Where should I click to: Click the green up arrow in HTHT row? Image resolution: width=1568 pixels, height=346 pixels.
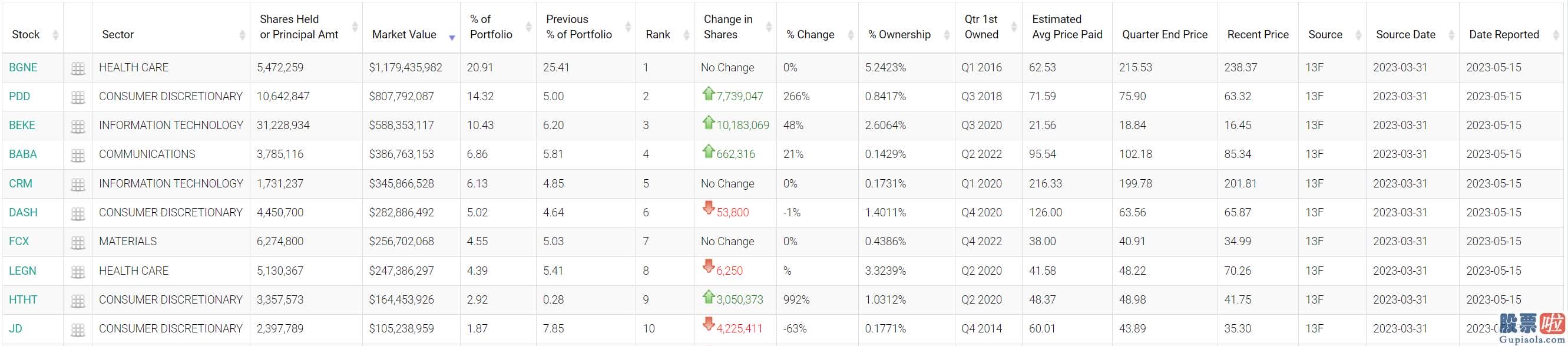pyautogui.click(x=708, y=296)
